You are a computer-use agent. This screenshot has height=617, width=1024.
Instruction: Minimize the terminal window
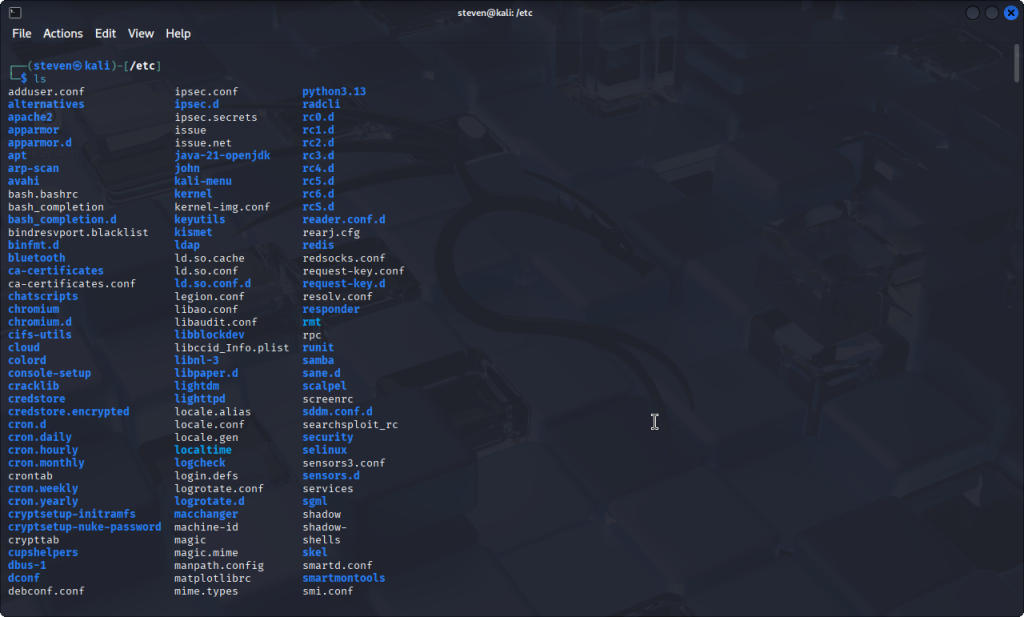tap(973, 13)
